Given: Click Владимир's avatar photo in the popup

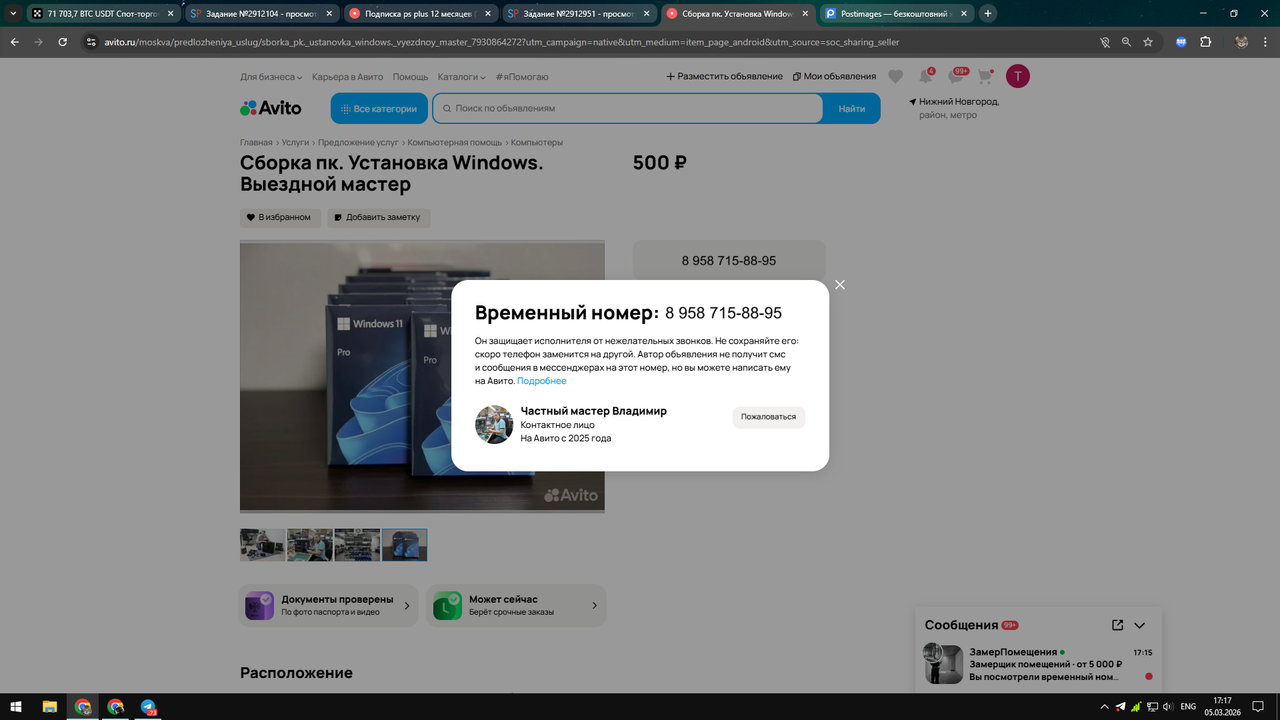Looking at the screenshot, I should [494, 425].
